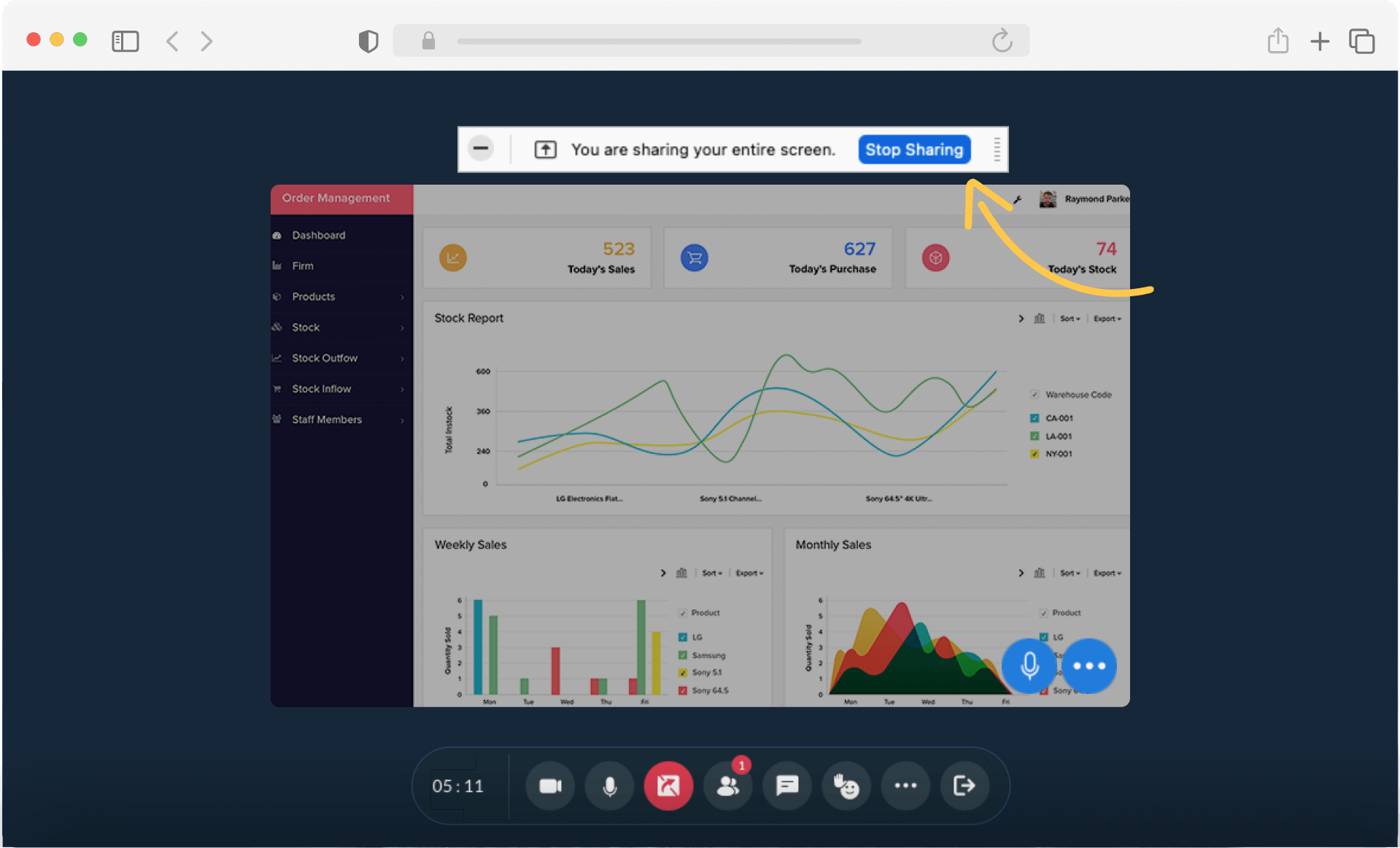Viewport: 1400px width, 848px height.
Task: Open the Weekly Sales Export dropdown
Action: pos(749,574)
